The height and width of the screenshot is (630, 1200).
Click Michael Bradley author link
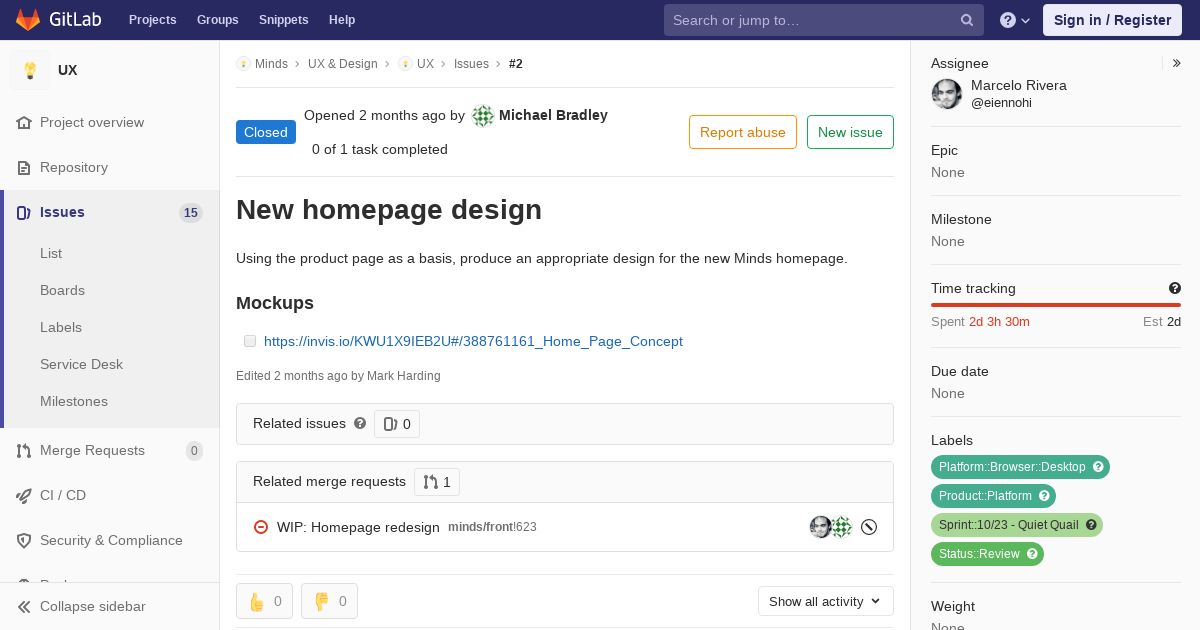pos(553,115)
